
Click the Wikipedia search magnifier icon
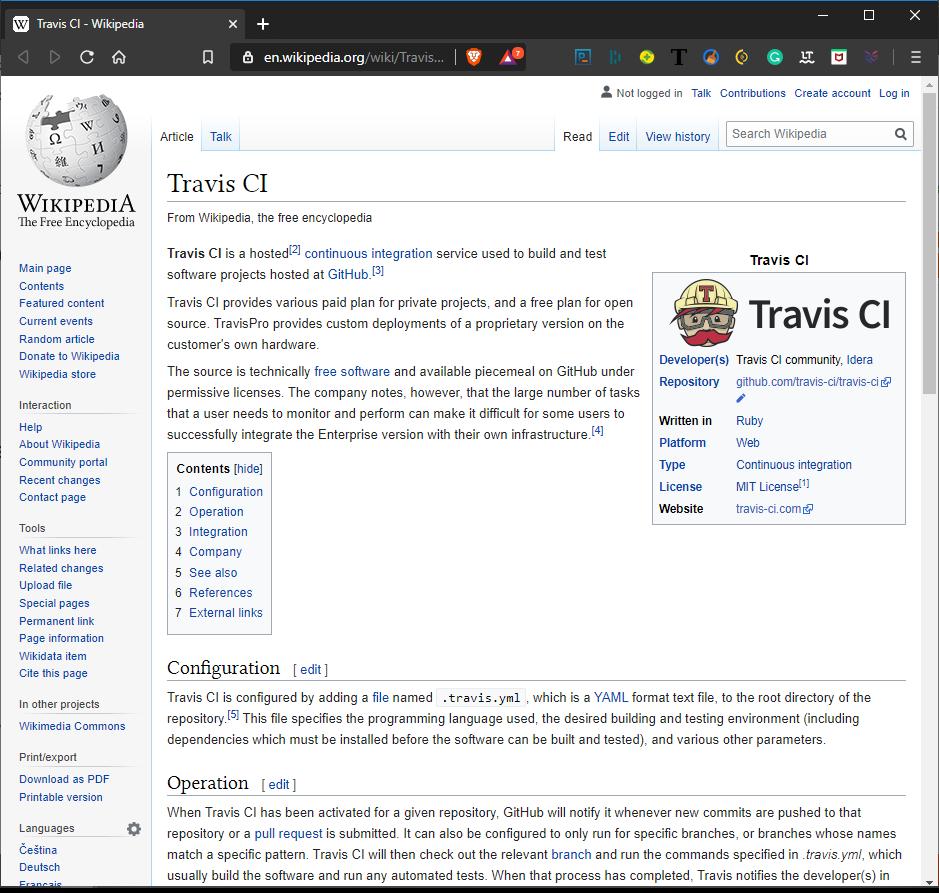click(901, 134)
